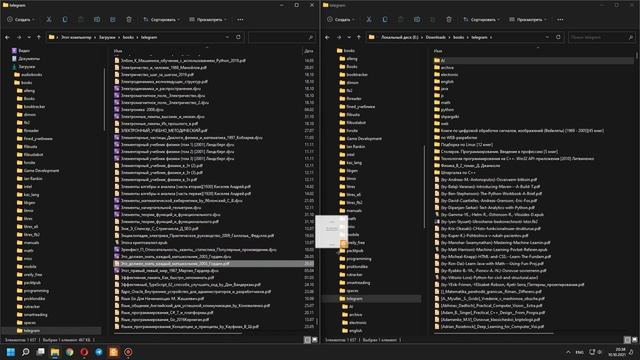Viewport: 640px width, 360px height.
Task: Refresh the left window folder view
Action: click(238, 37)
